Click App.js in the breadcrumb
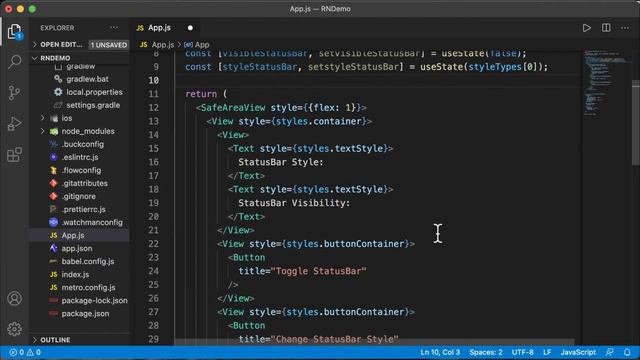The width and height of the screenshot is (640, 360). coord(162,45)
